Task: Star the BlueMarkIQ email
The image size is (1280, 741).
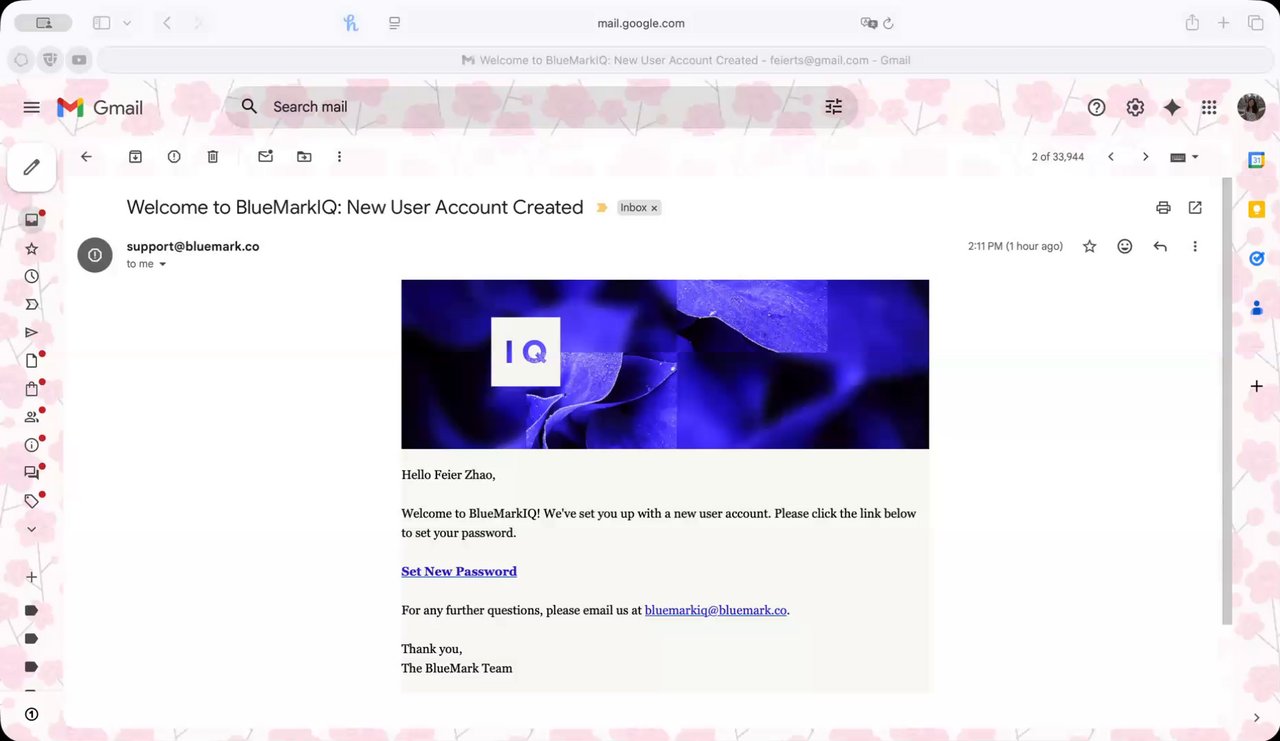Action: (x=1090, y=246)
